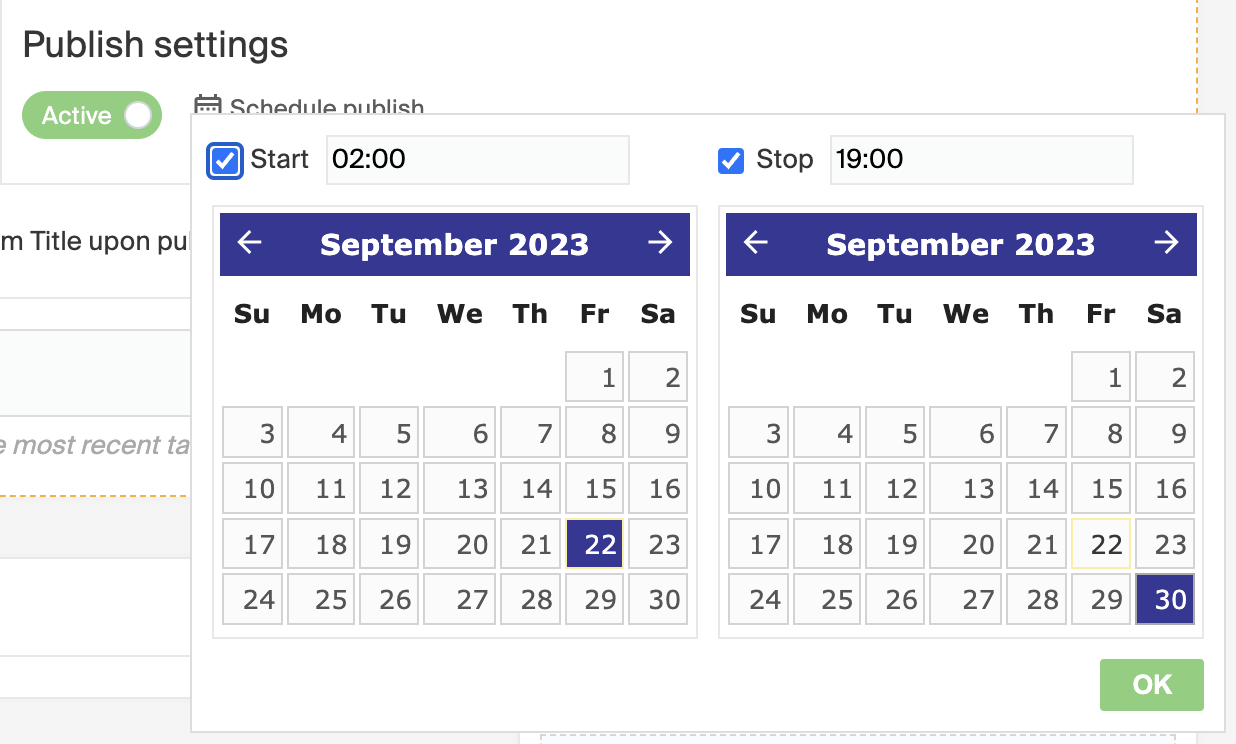Click the Schedule publish calendar icon
The height and width of the screenshot is (744, 1236).
(x=208, y=107)
